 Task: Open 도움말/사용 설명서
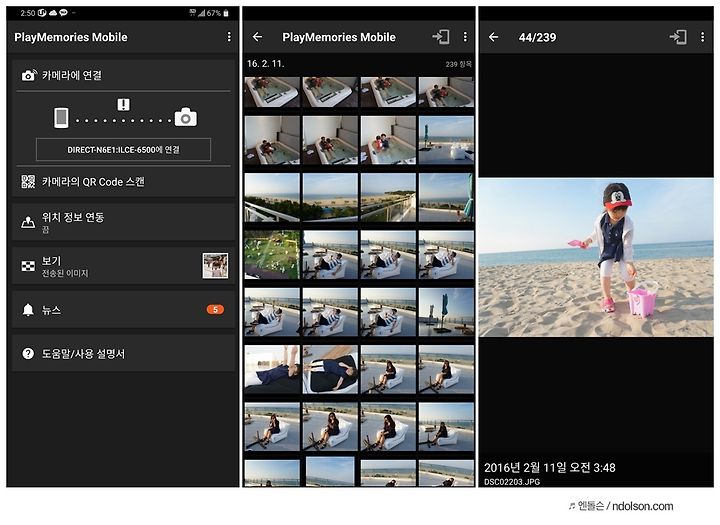(123, 353)
